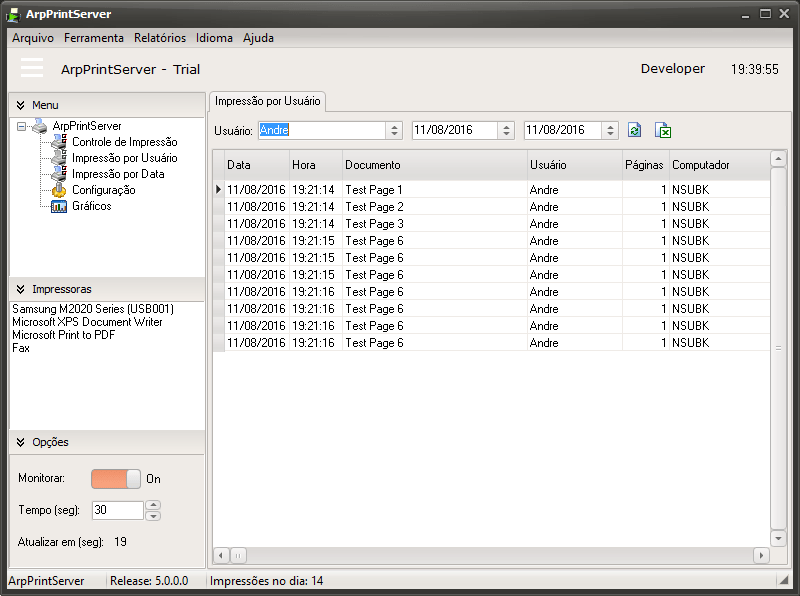Viewport: 800px width, 596px height.
Task: Click the hamburger menu icon
Action: pos(32,68)
